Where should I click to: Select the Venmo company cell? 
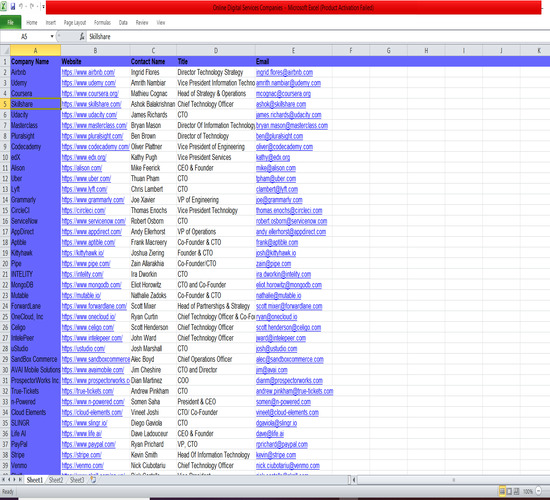(x=35, y=466)
